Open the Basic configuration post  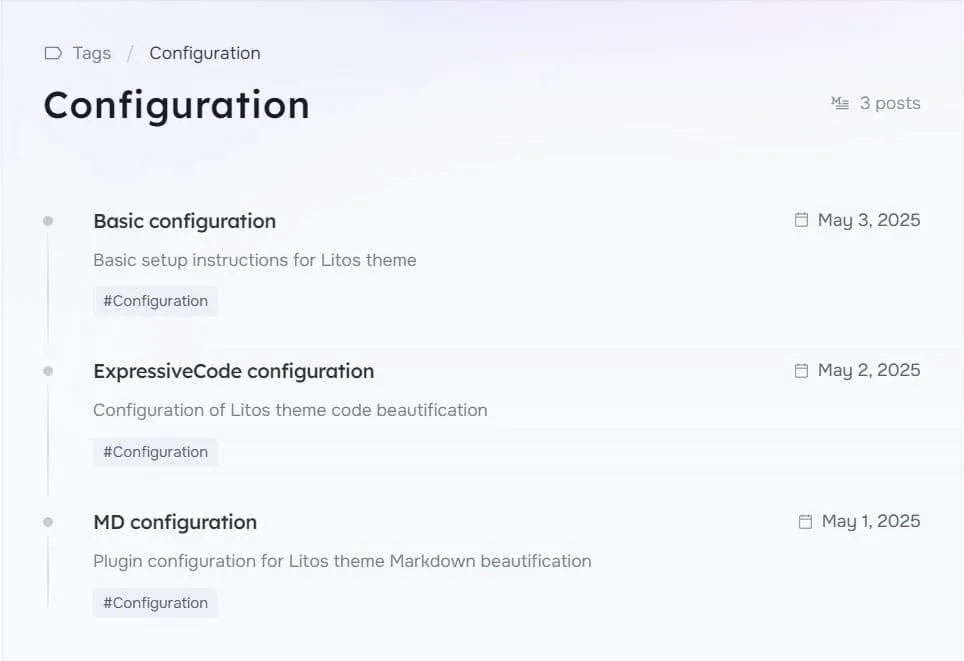(184, 221)
